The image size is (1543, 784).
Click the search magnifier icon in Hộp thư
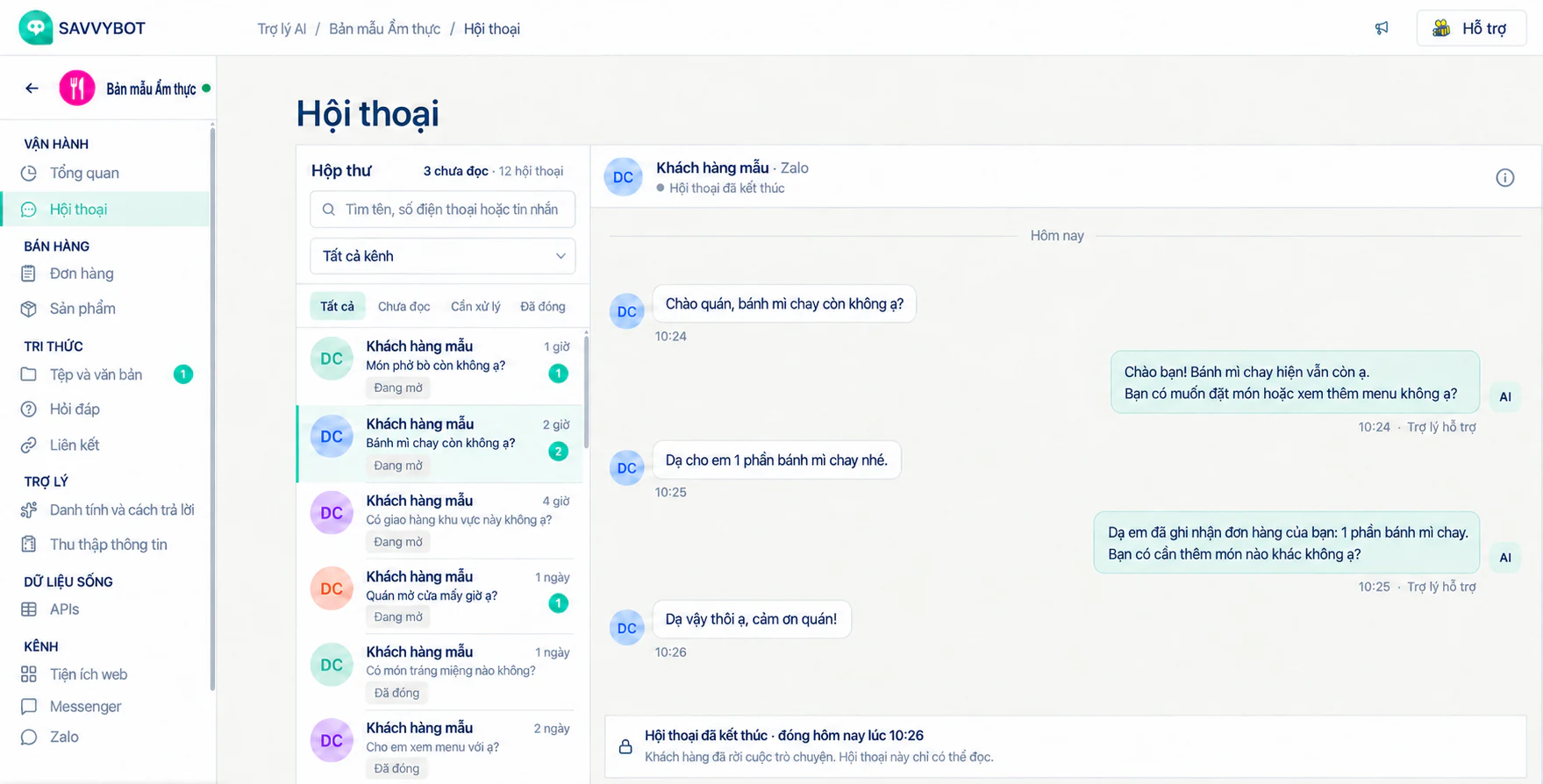[x=329, y=210]
